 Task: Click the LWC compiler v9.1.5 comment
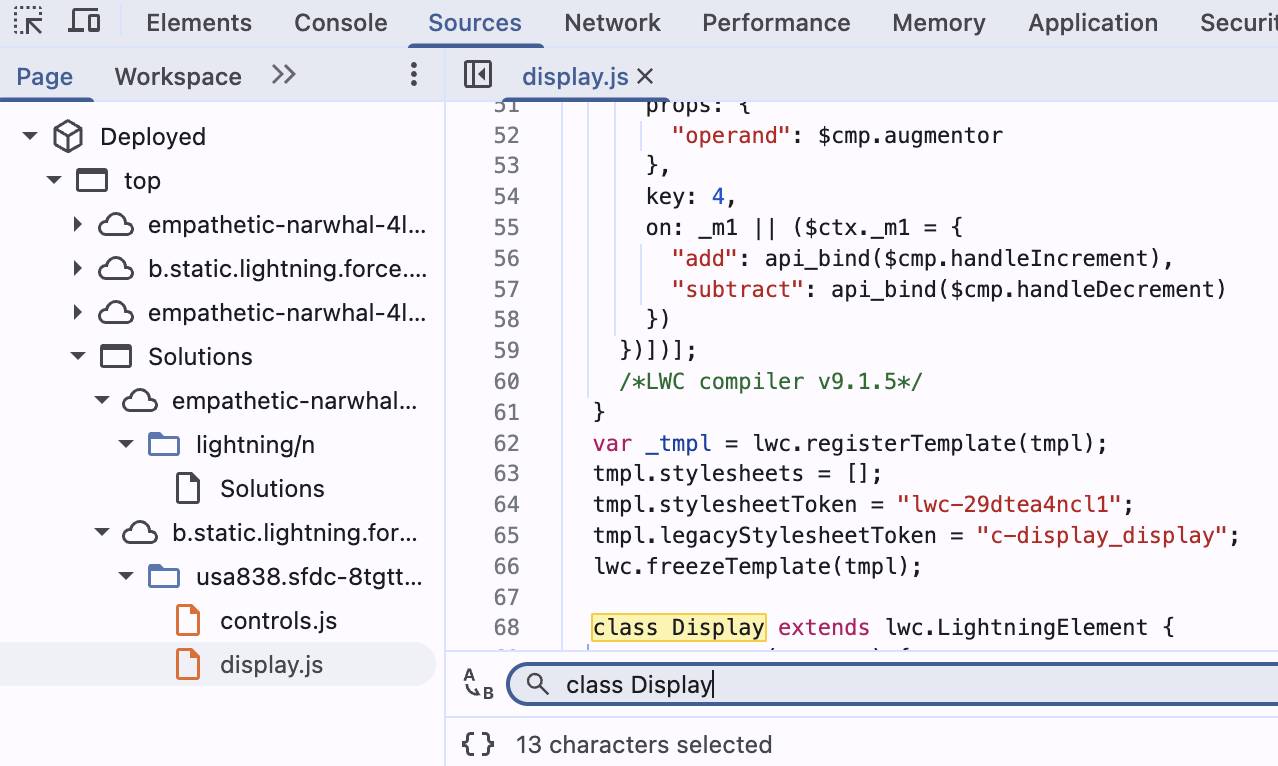point(771,381)
